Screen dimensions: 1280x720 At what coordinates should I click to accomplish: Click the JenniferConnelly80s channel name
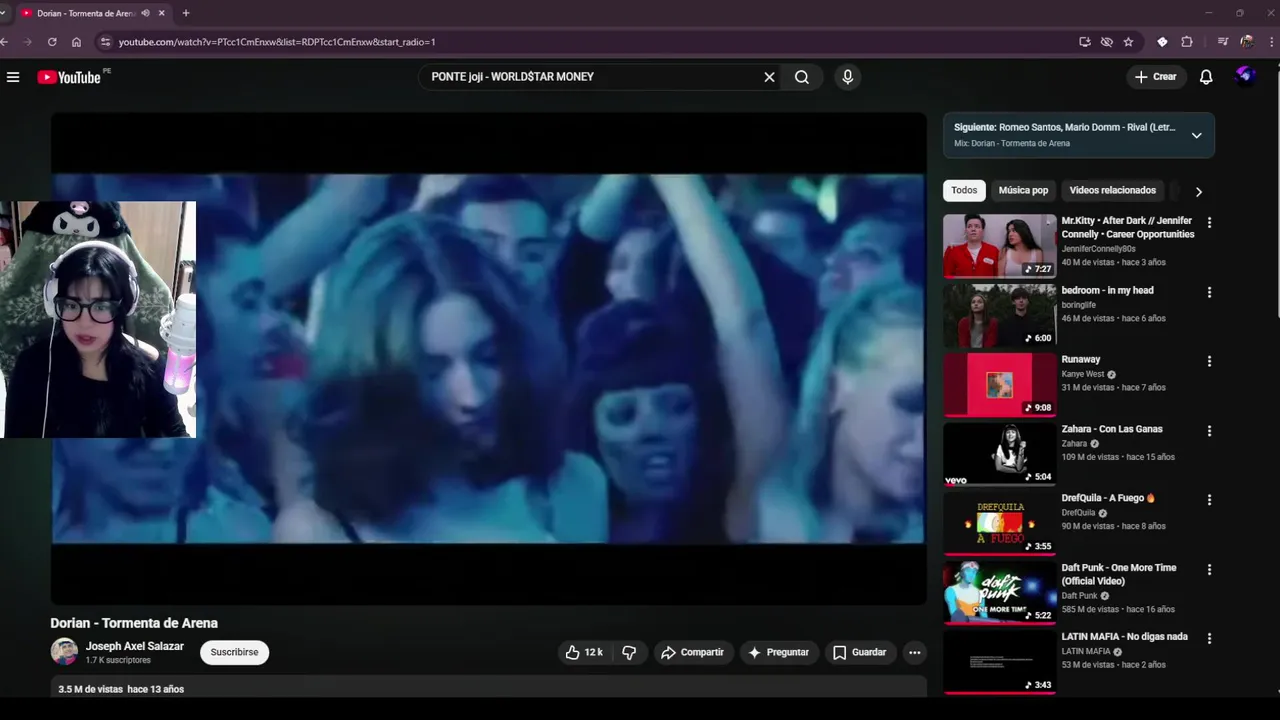click(1098, 248)
